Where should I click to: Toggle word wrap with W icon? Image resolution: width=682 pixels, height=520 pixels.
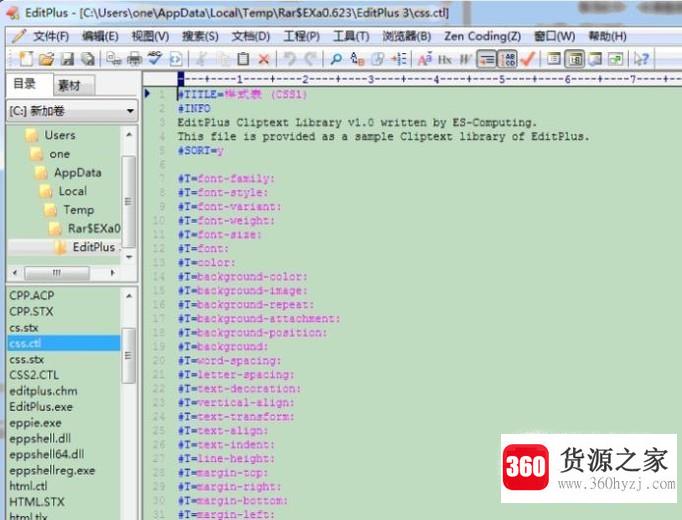(x=465, y=59)
